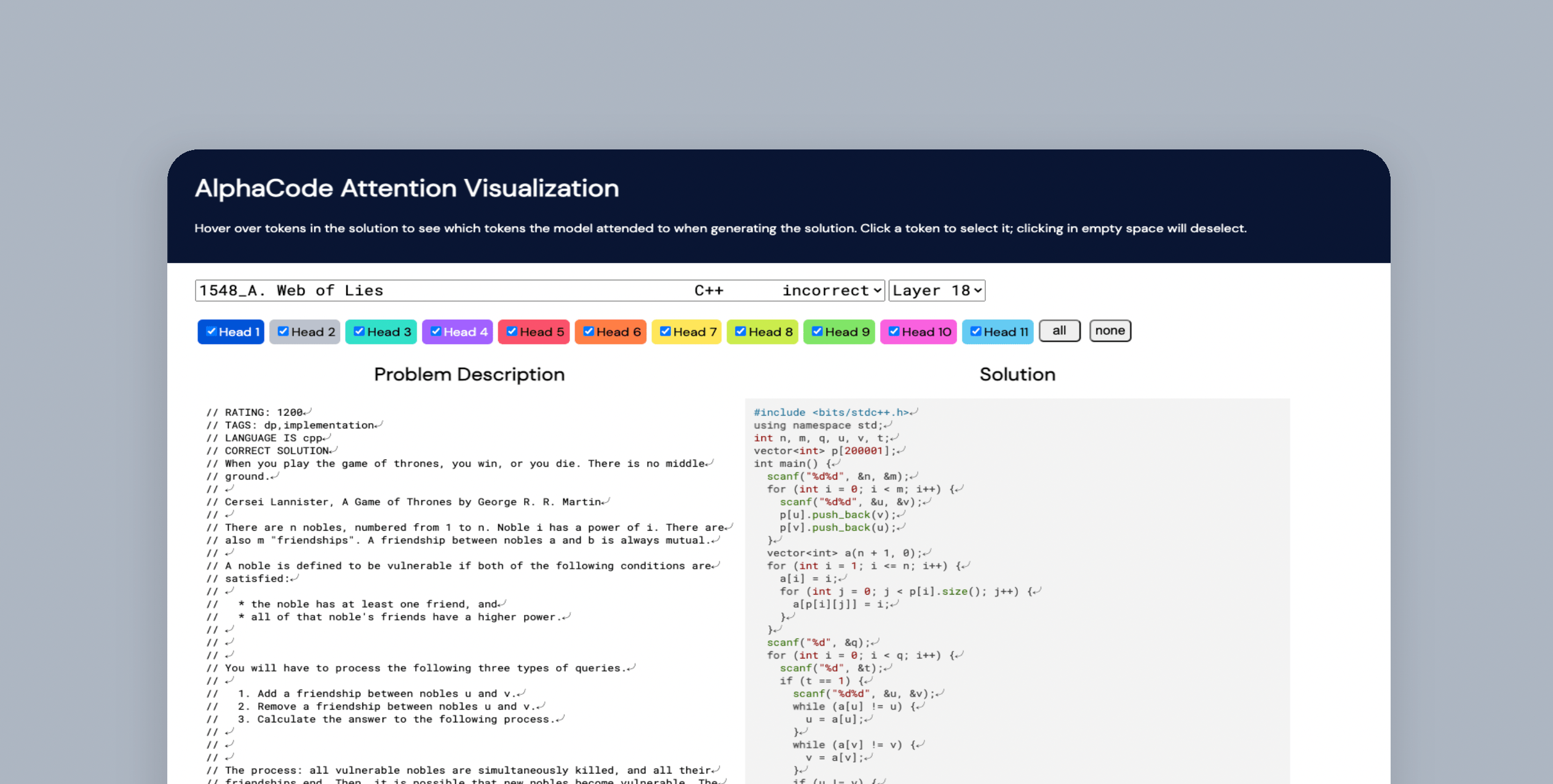Viewport: 1553px width, 784px height.
Task: Toggle the Head 4 checkbox
Action: (x=436, y=331)
